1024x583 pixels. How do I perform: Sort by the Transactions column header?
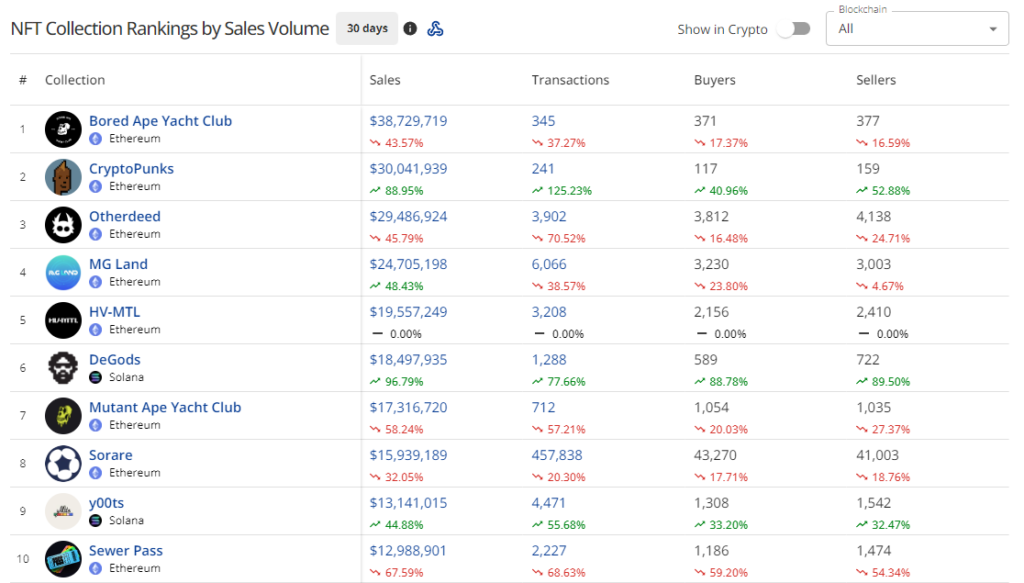[570, 80]
